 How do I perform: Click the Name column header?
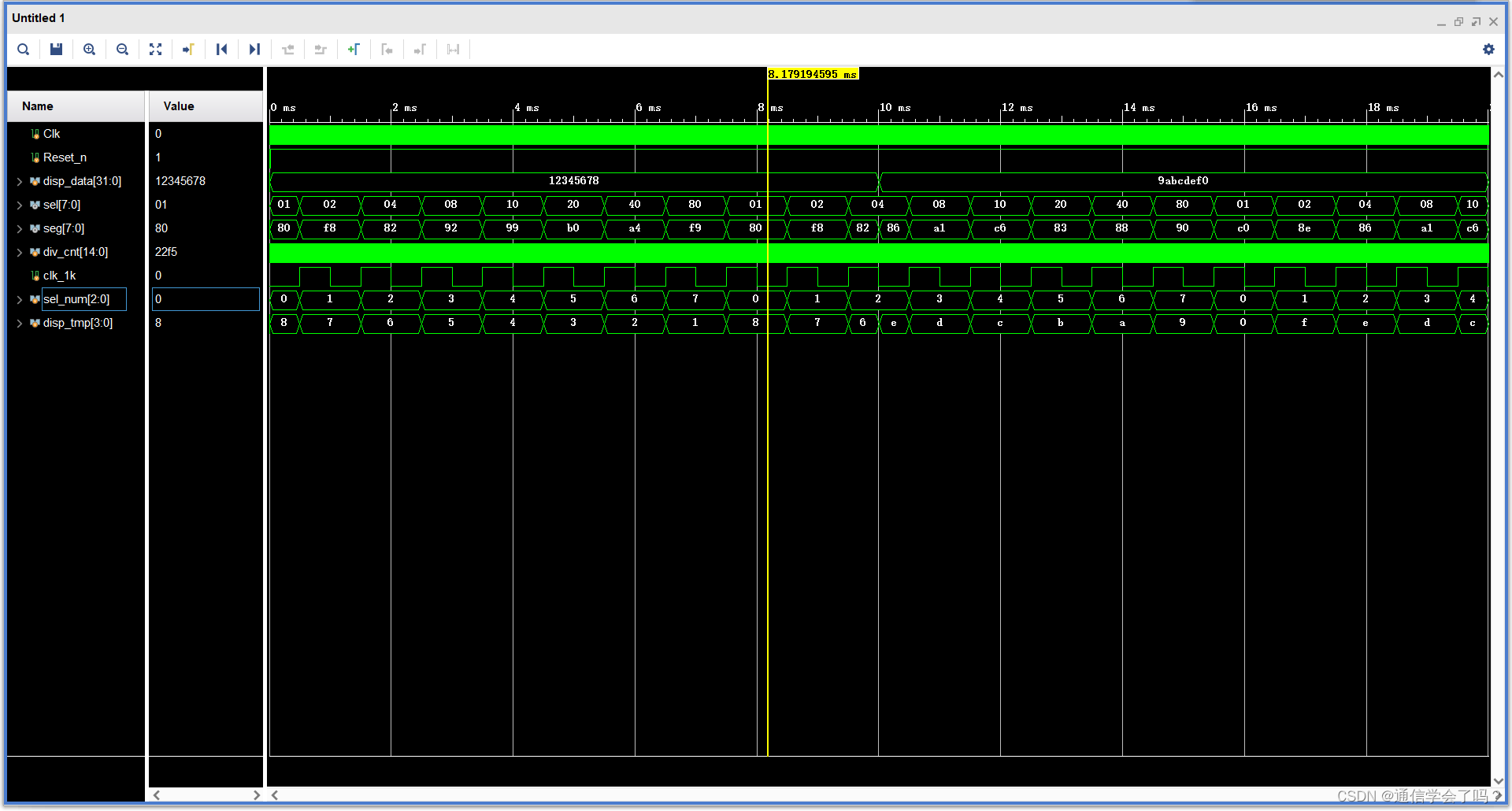pos(76,106)
